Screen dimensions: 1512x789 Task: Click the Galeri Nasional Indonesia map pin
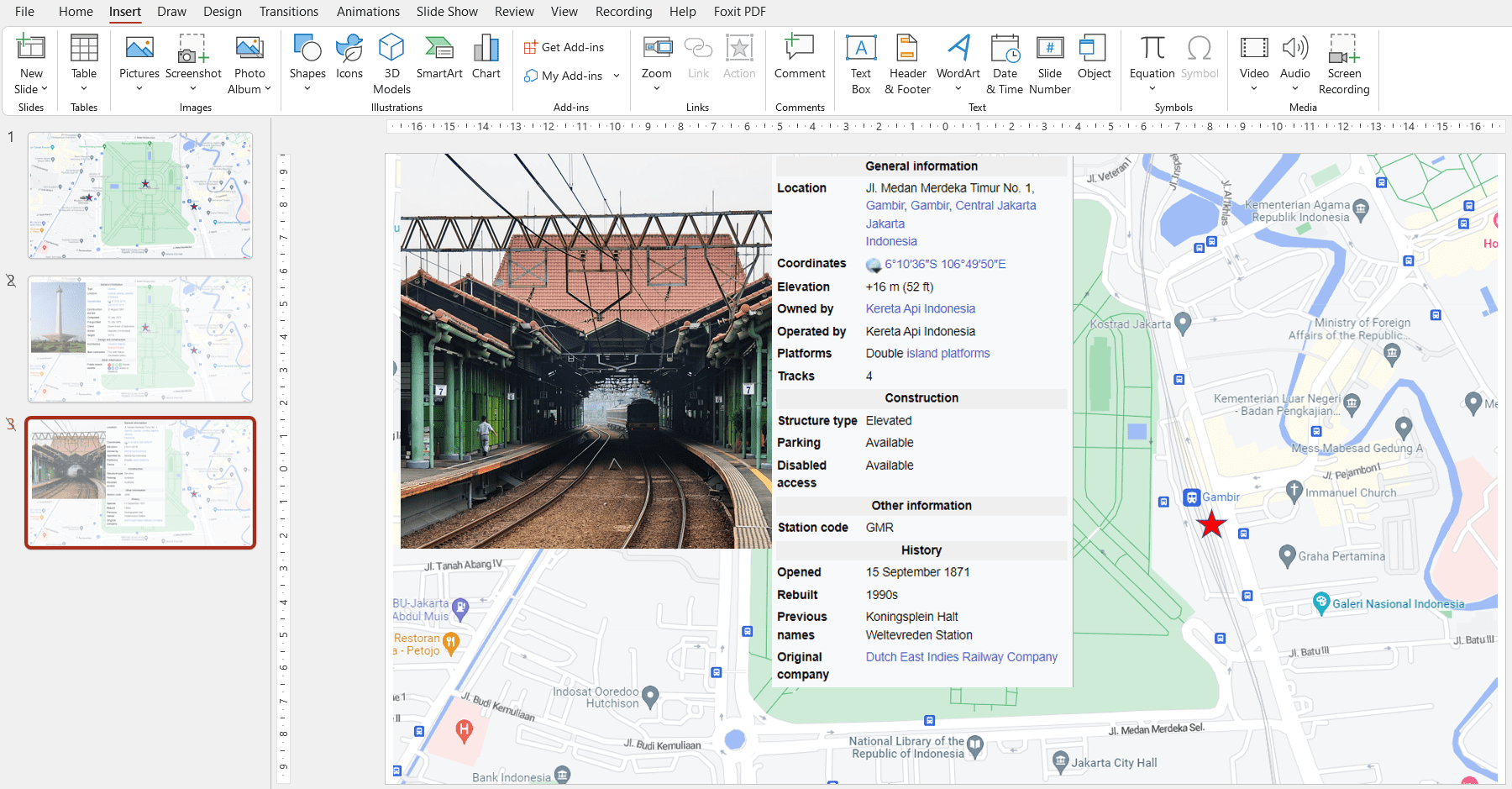tap(1321, 602)
